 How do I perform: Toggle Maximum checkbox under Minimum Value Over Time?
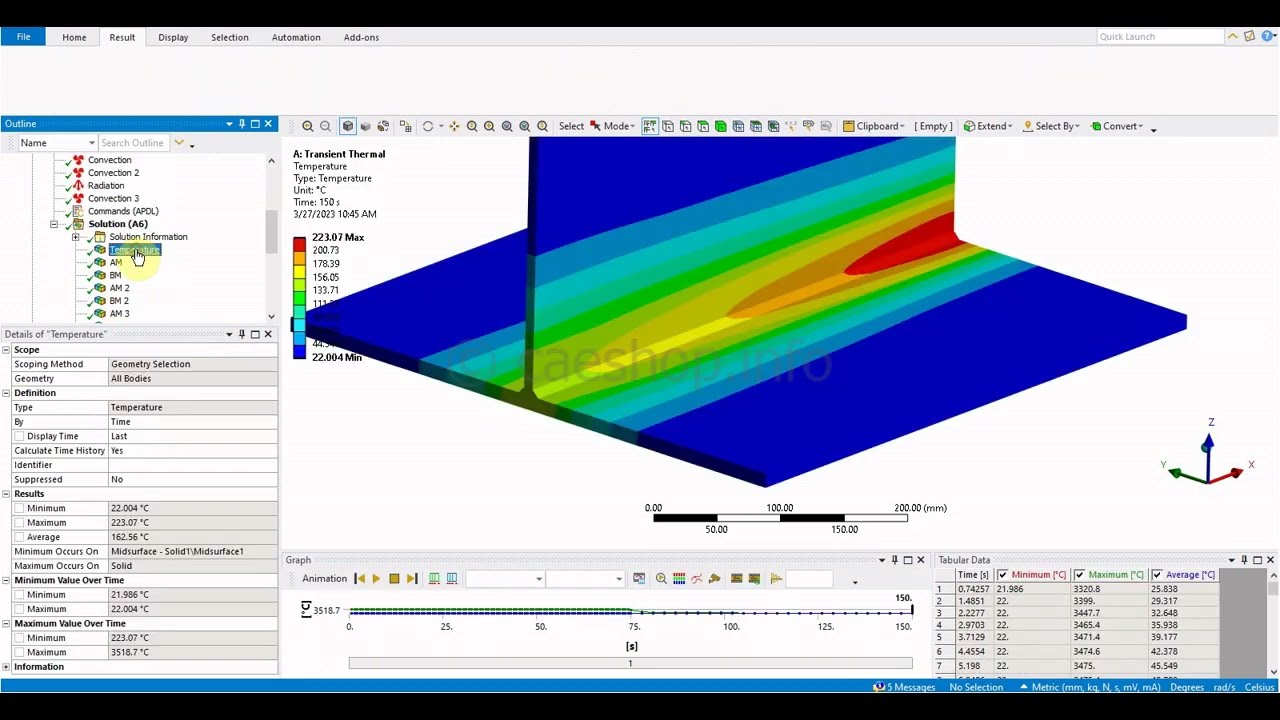click(19, 609)
